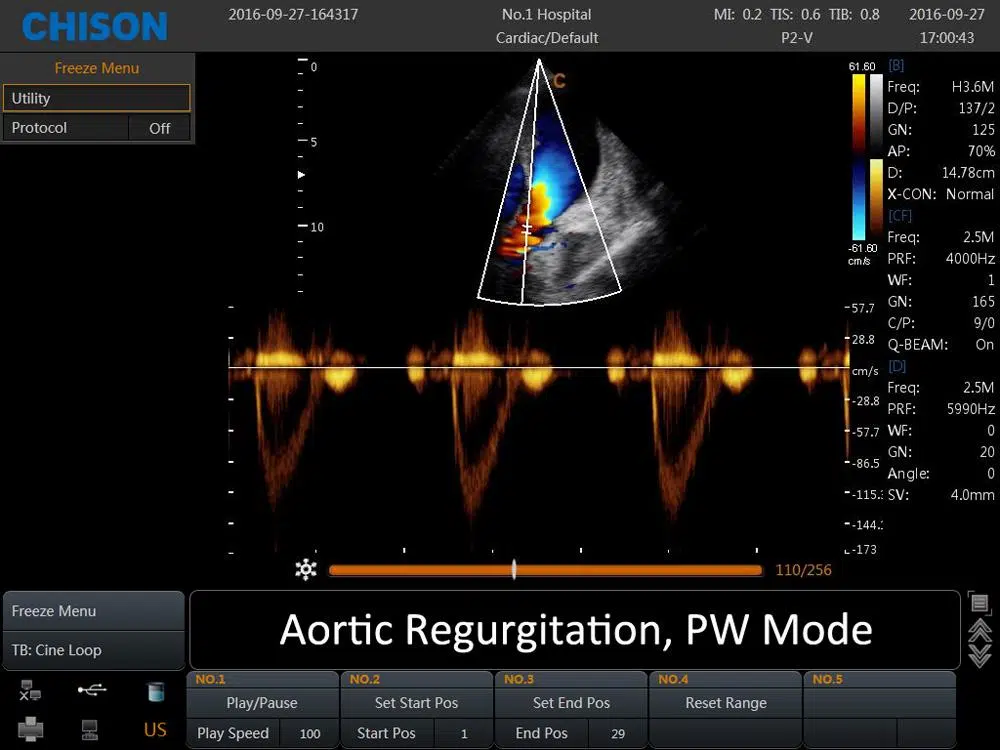Viewport: 1000px width, 750px height.
Task: Click the snowflake freeze icon
Action: pos(306,570)
